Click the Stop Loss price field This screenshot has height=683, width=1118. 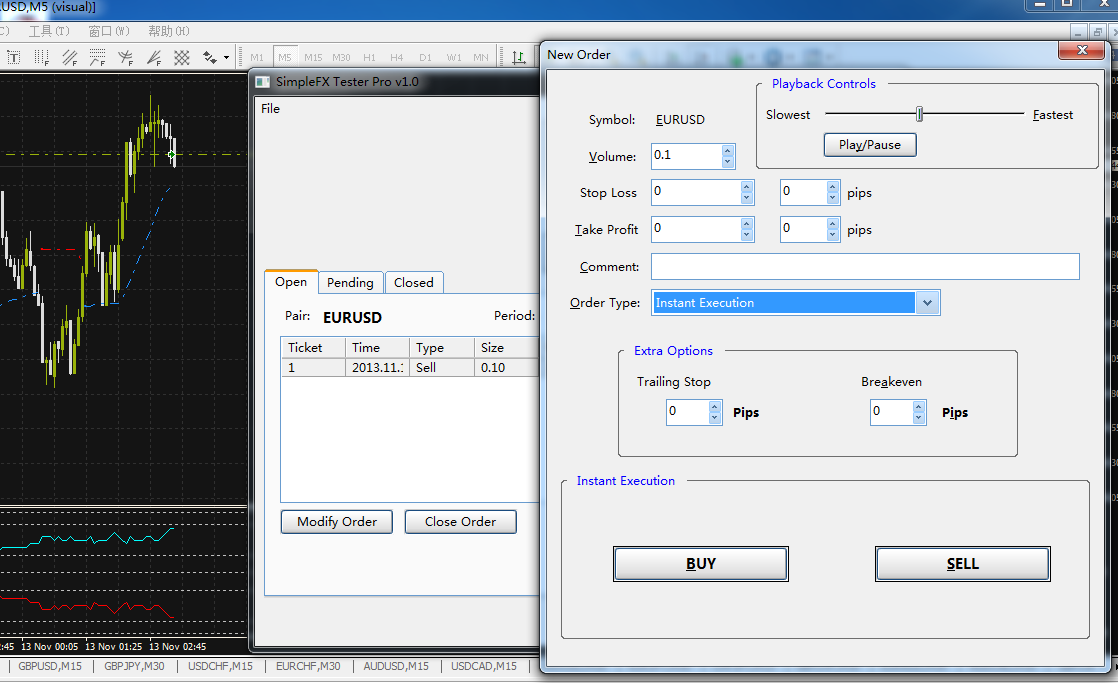click(696, 192)
